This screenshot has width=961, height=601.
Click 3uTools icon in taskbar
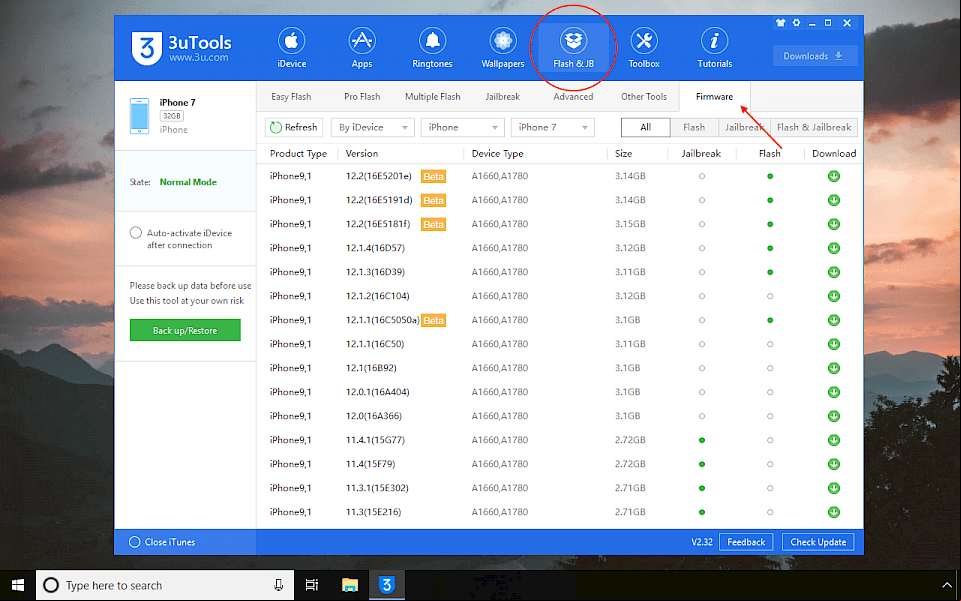(387, 586)
